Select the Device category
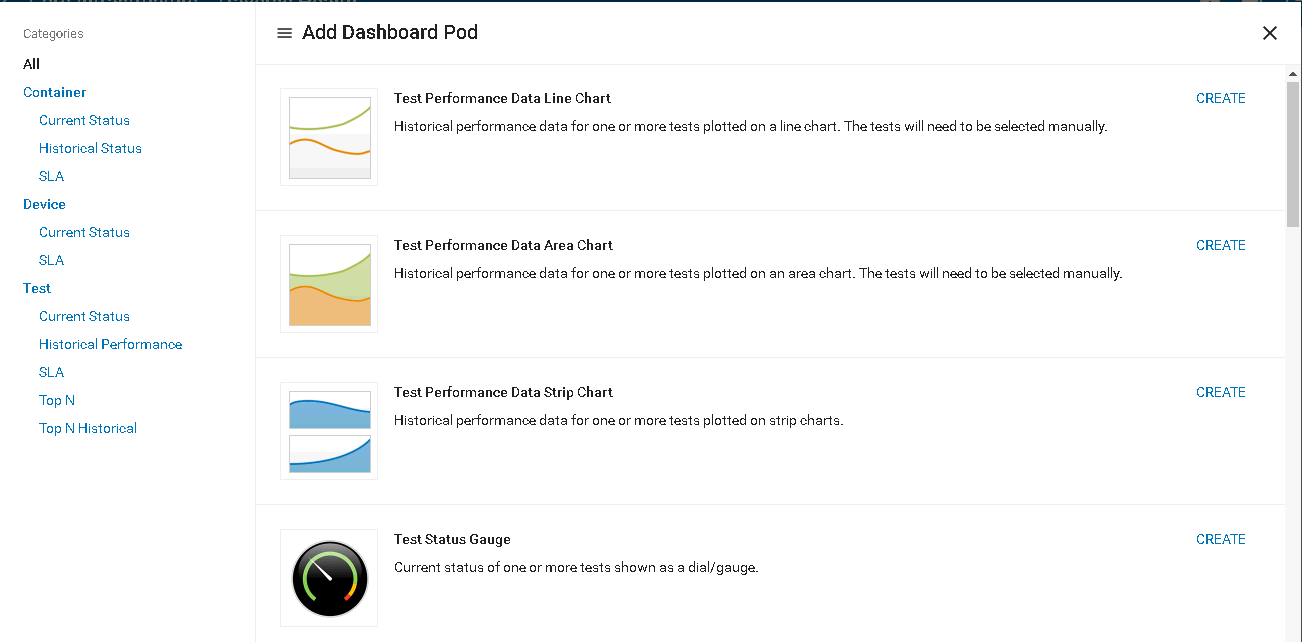The width and height of the screenshot is (1302, 642). [x=45, y=204]
